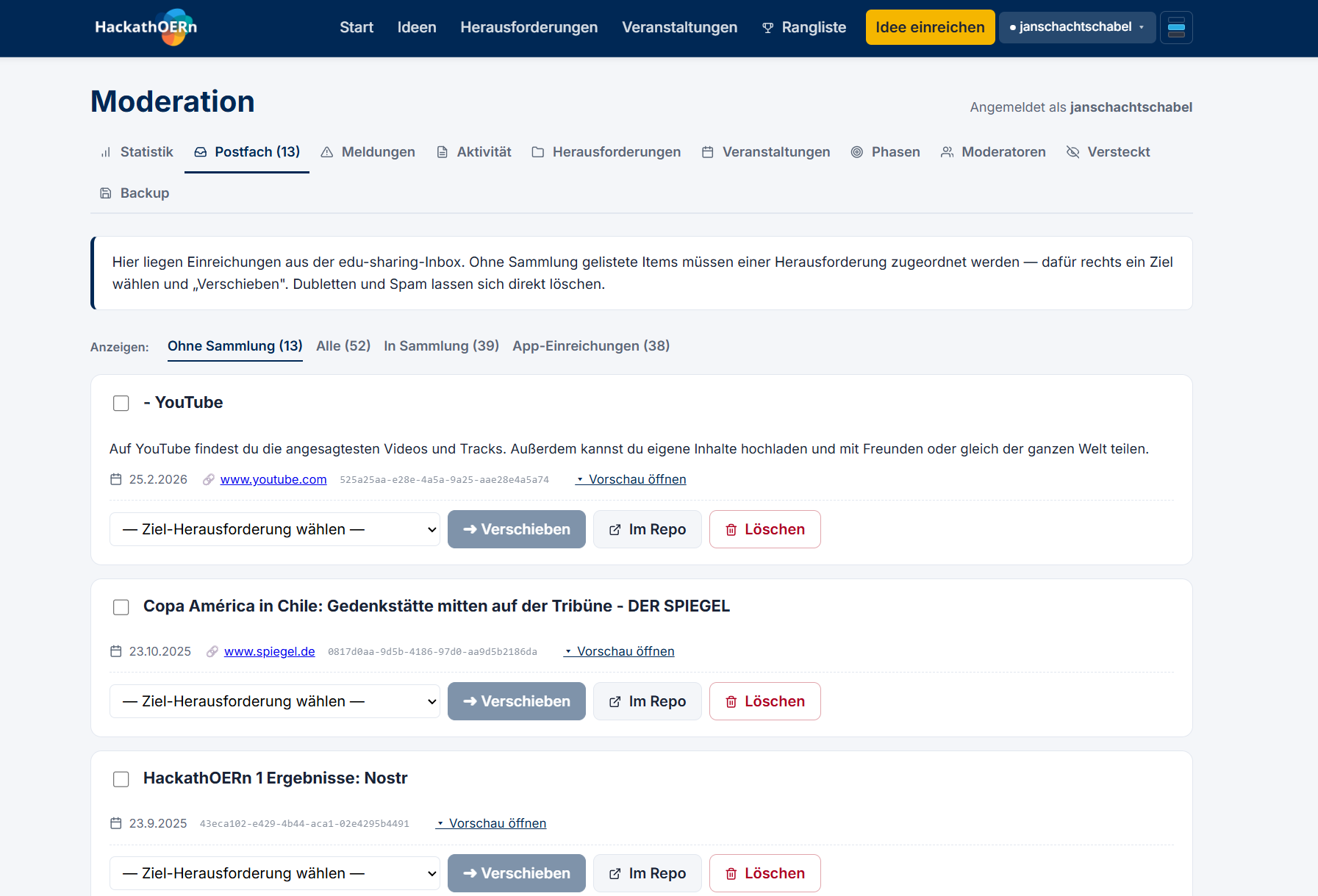The width and height of the screenshot is (1318, 896).
Task: Click the folder icon of Herausforderungen tab
Action: pos(538,152)
